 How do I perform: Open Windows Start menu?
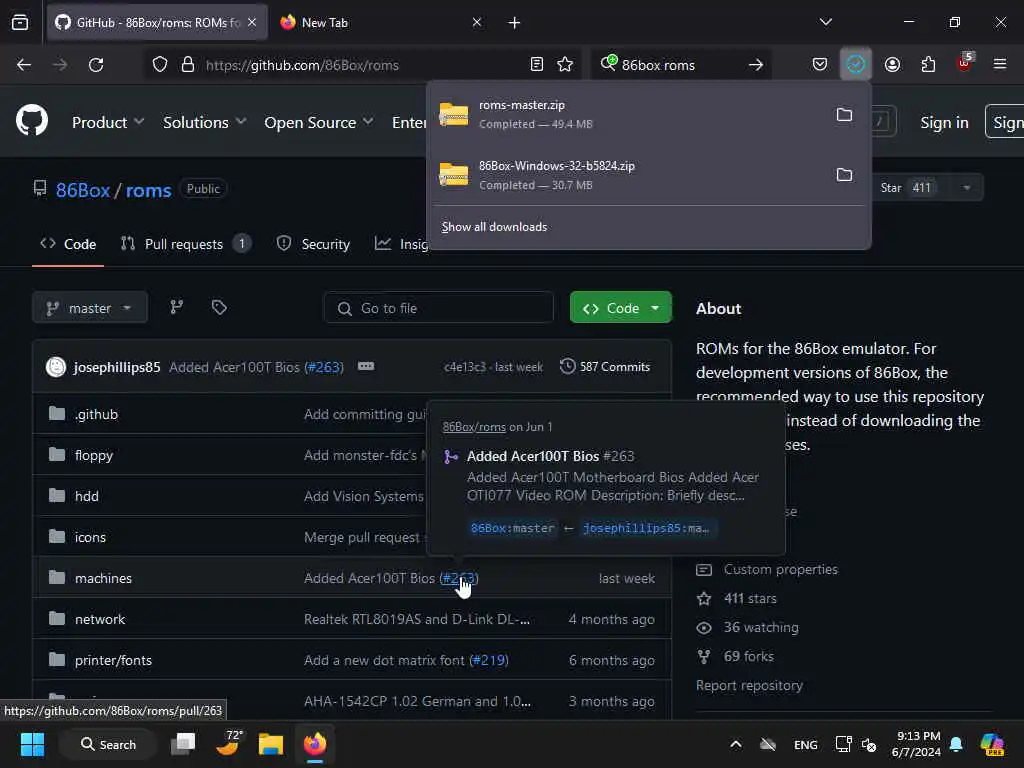32,744
